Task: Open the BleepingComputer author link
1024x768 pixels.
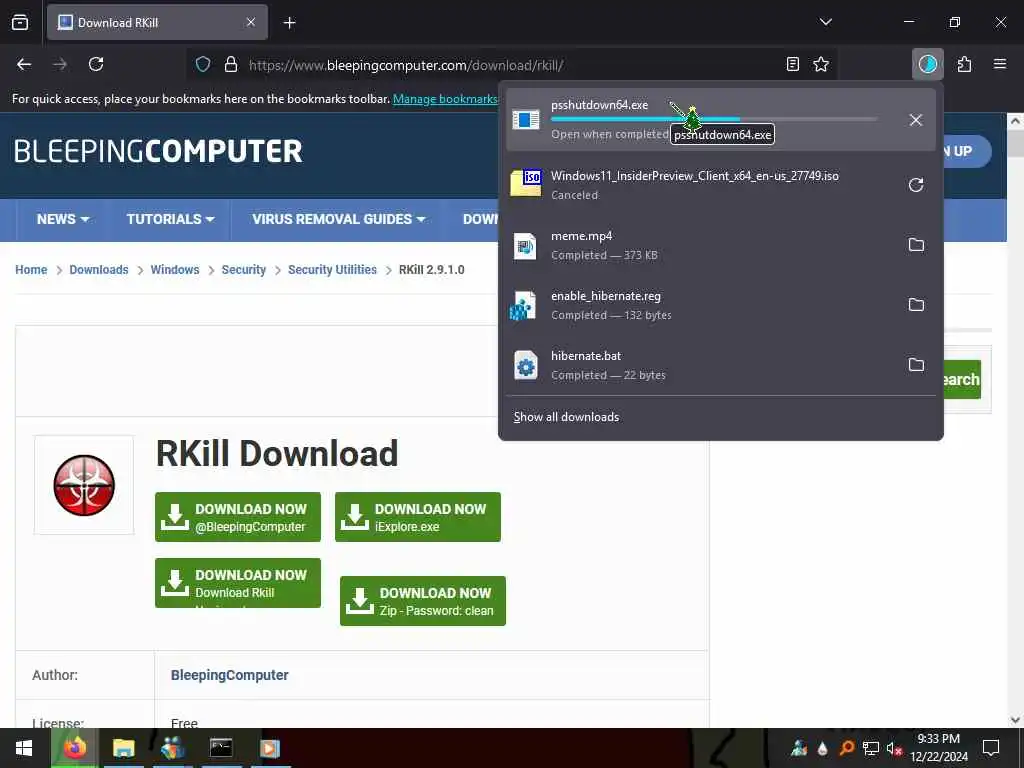Action: pyautogui.click(x=229, y=675)
